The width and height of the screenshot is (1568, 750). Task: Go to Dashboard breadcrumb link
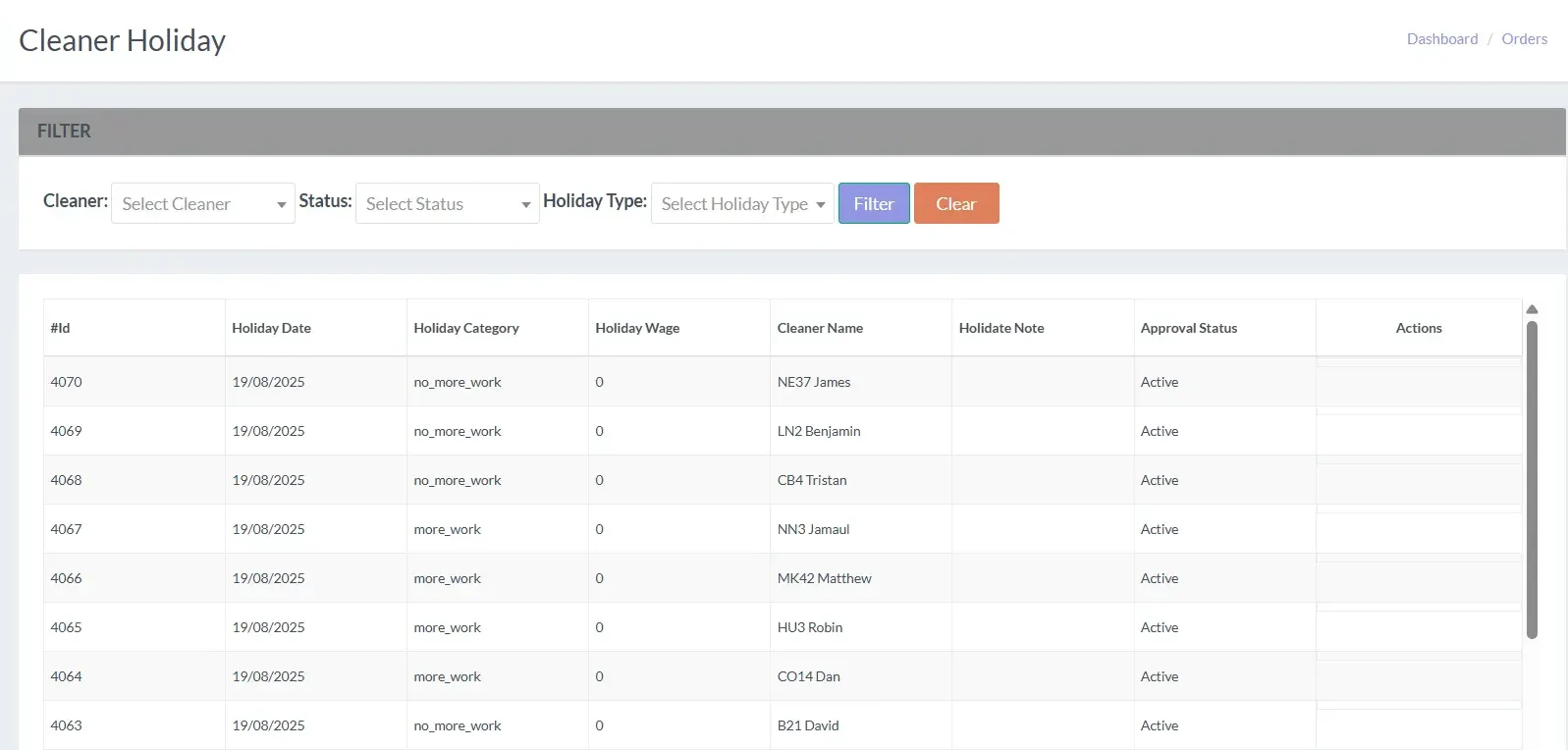tap(1441, 39)
